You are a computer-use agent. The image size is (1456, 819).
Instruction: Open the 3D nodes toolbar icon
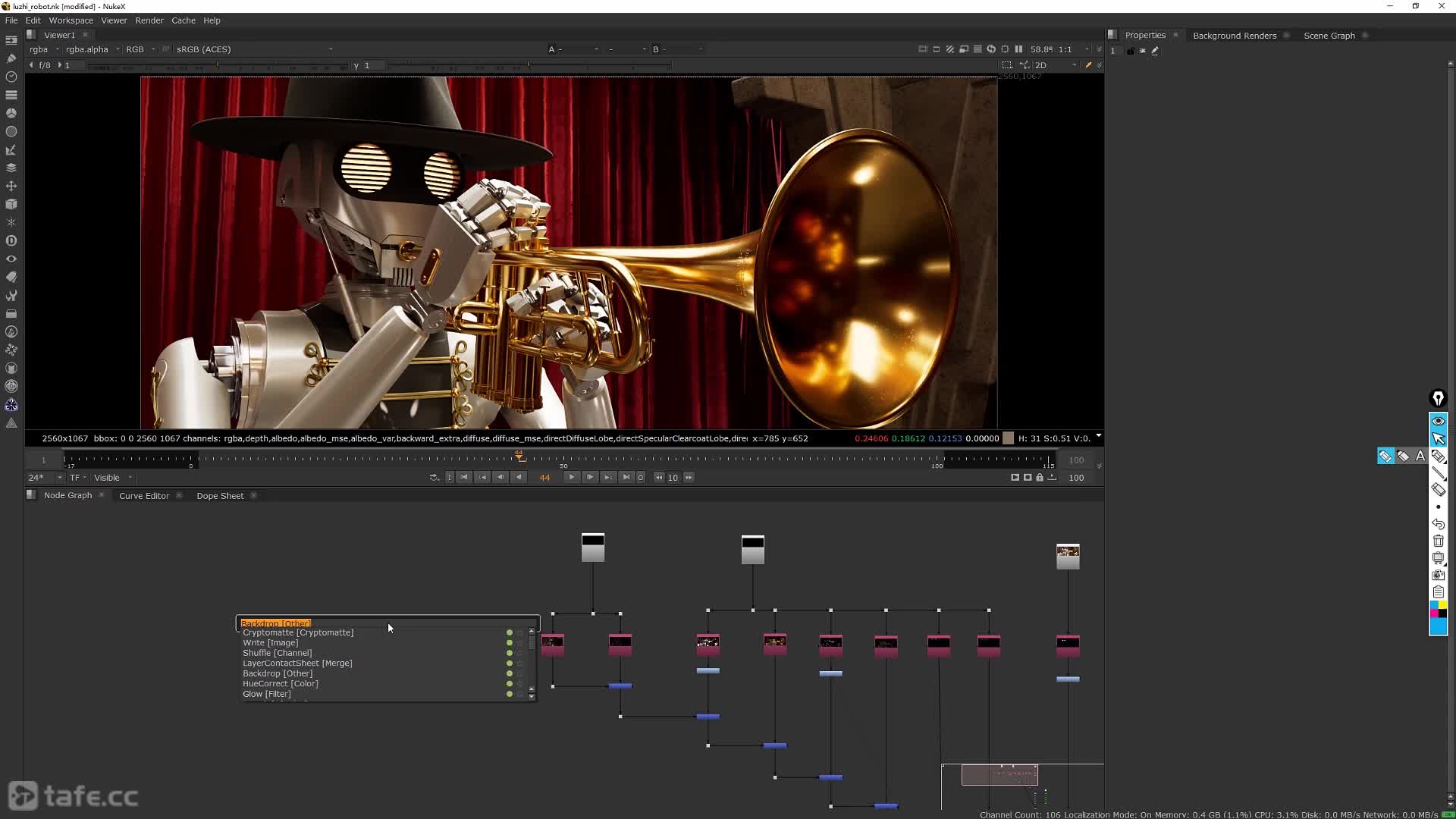pyautogui.click(x=11, y=204)
